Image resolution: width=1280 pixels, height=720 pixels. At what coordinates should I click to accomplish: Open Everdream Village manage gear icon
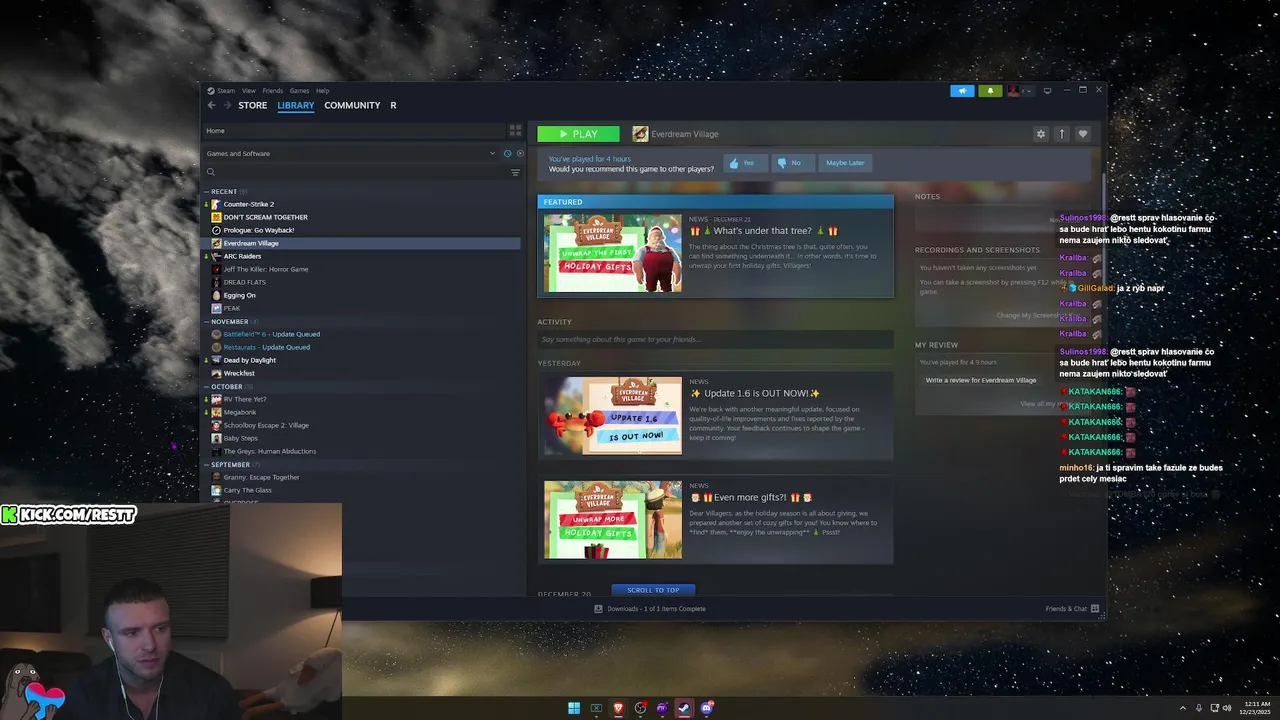(1041, 134)
